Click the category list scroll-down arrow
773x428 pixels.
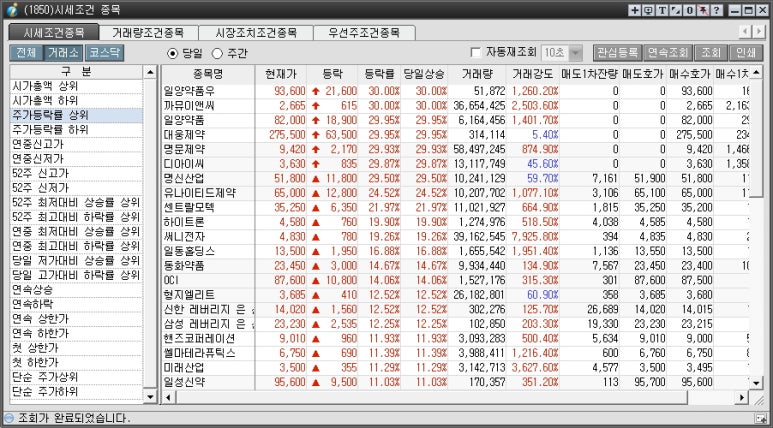pyautogui.click(x=150, y=395)
